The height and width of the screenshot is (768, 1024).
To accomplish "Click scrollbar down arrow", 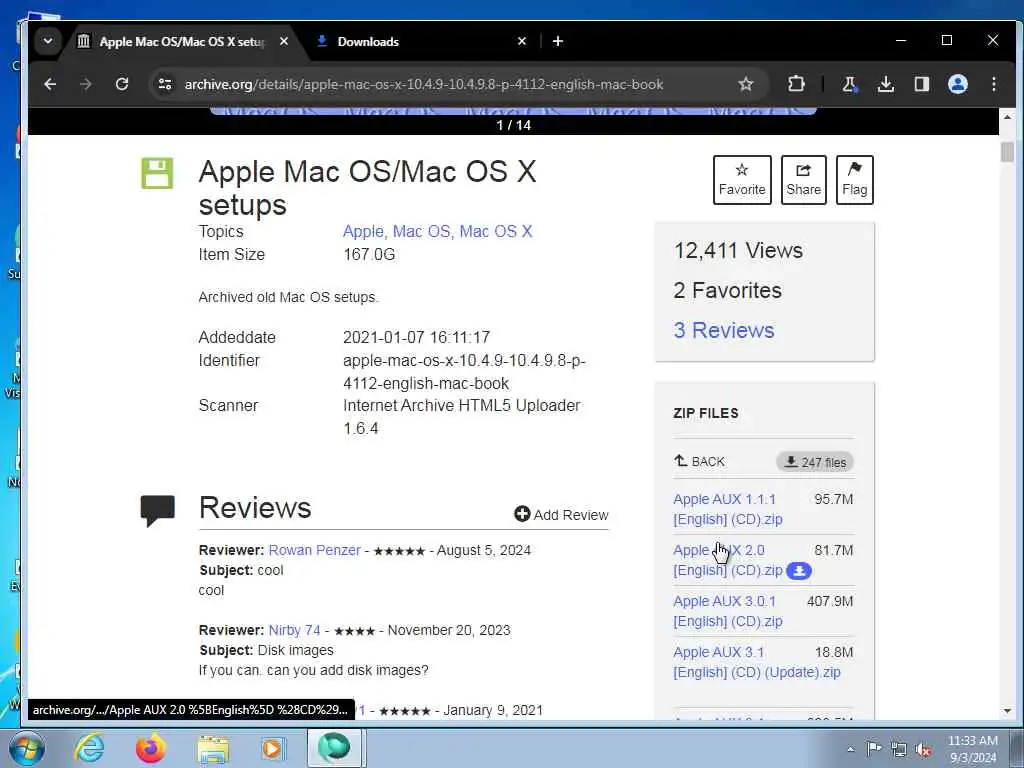I will (x=1007, y=711).
